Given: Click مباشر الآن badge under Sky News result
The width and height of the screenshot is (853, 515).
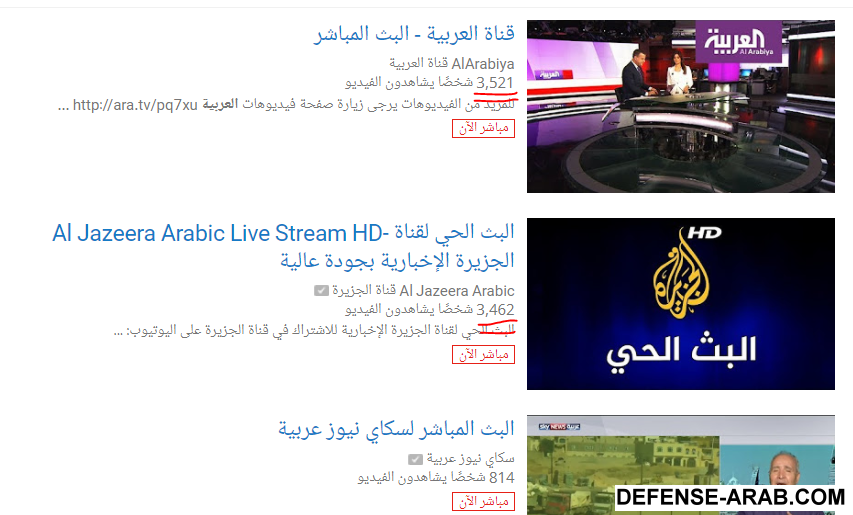Looking at the screenshot, I should click(x=483, y=501).
